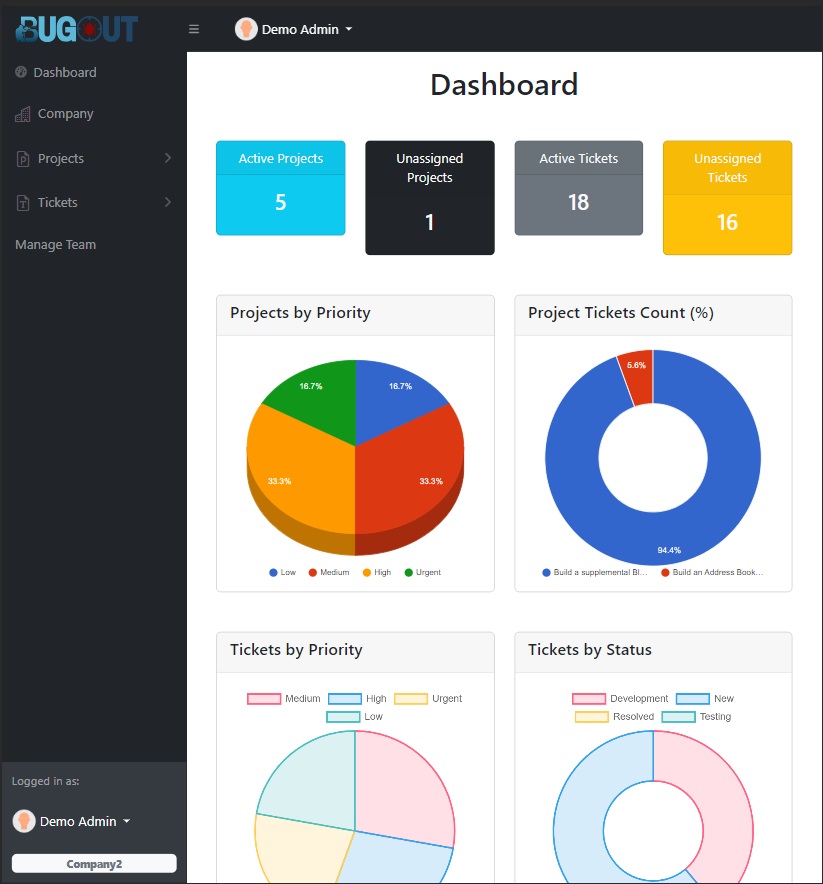Toggle Low in Projects by Priority legend
The image size is (823, 884).
[x=282, y=572]
